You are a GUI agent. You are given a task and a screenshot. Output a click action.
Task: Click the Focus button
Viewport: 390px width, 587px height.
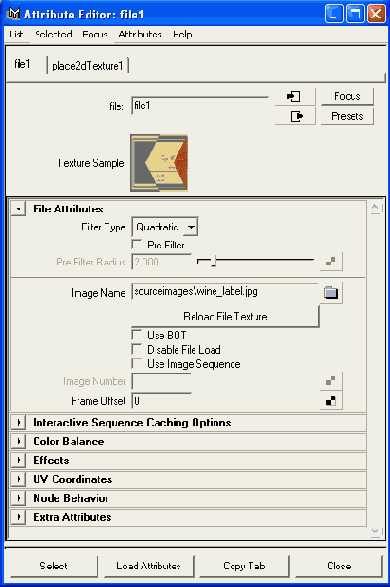(x=347, y=96)
